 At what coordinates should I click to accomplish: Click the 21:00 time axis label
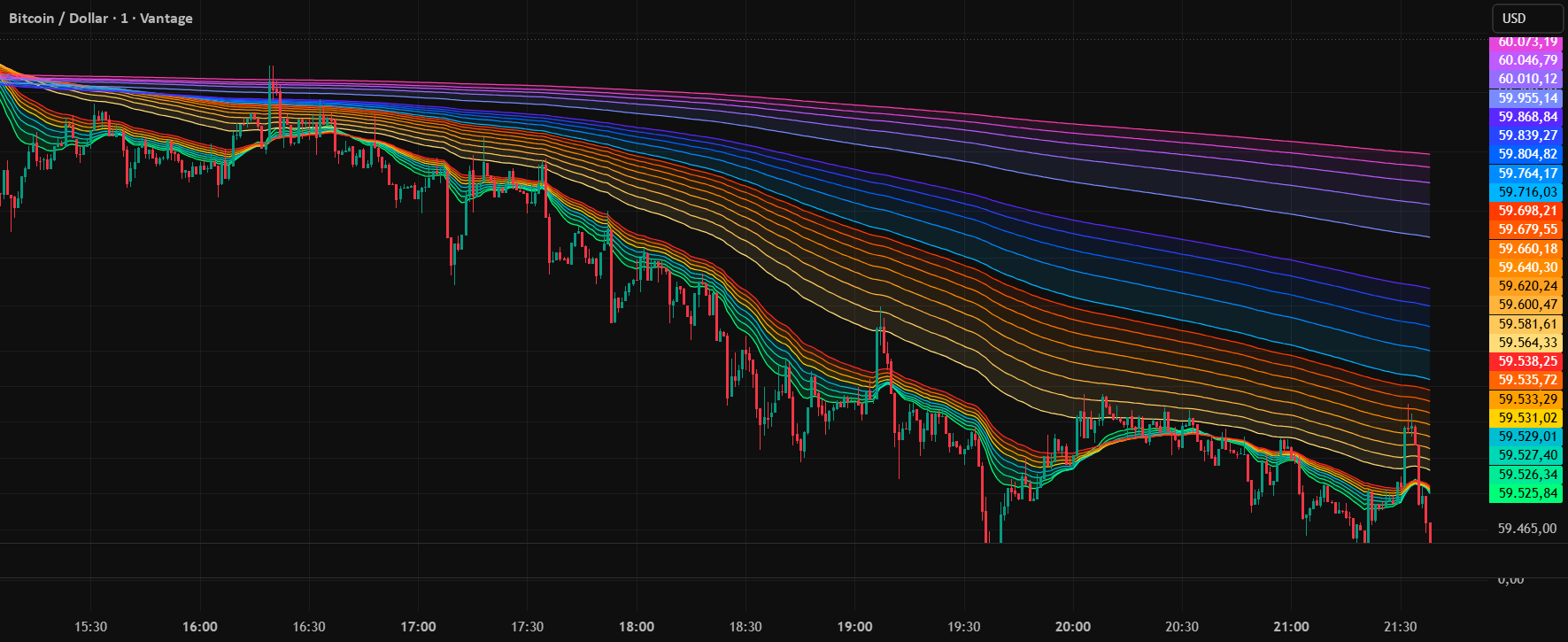click(x=1292, y=627)
